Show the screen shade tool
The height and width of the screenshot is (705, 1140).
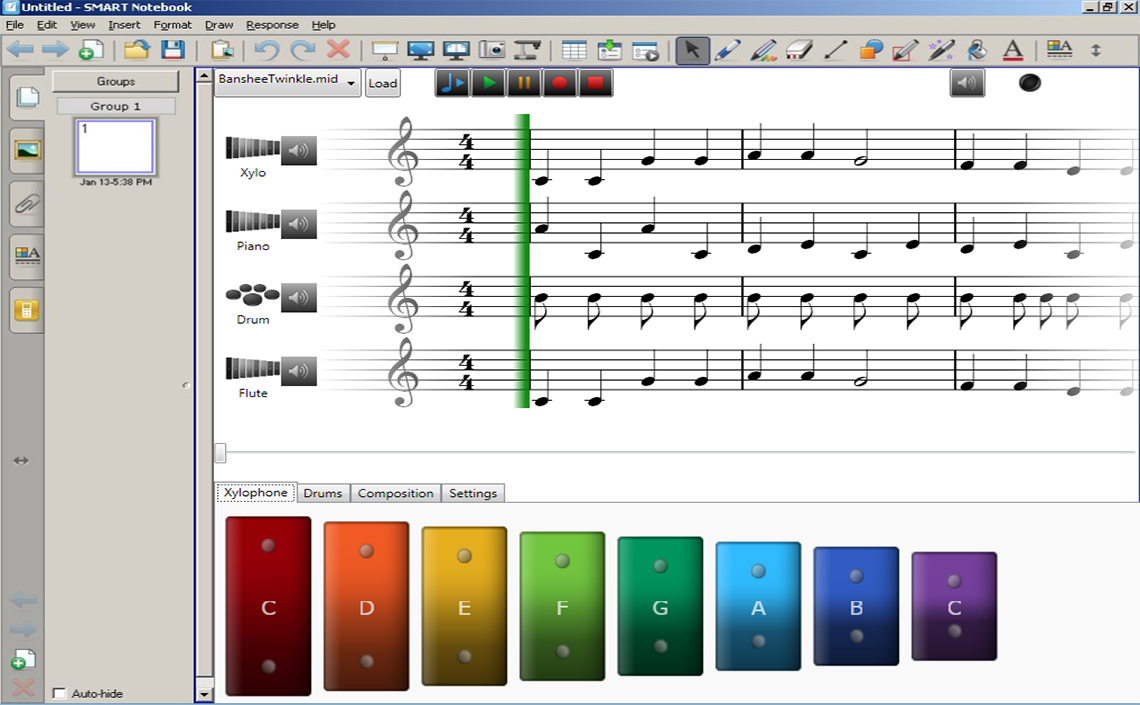pyautogui.click(x=385, y=50)
